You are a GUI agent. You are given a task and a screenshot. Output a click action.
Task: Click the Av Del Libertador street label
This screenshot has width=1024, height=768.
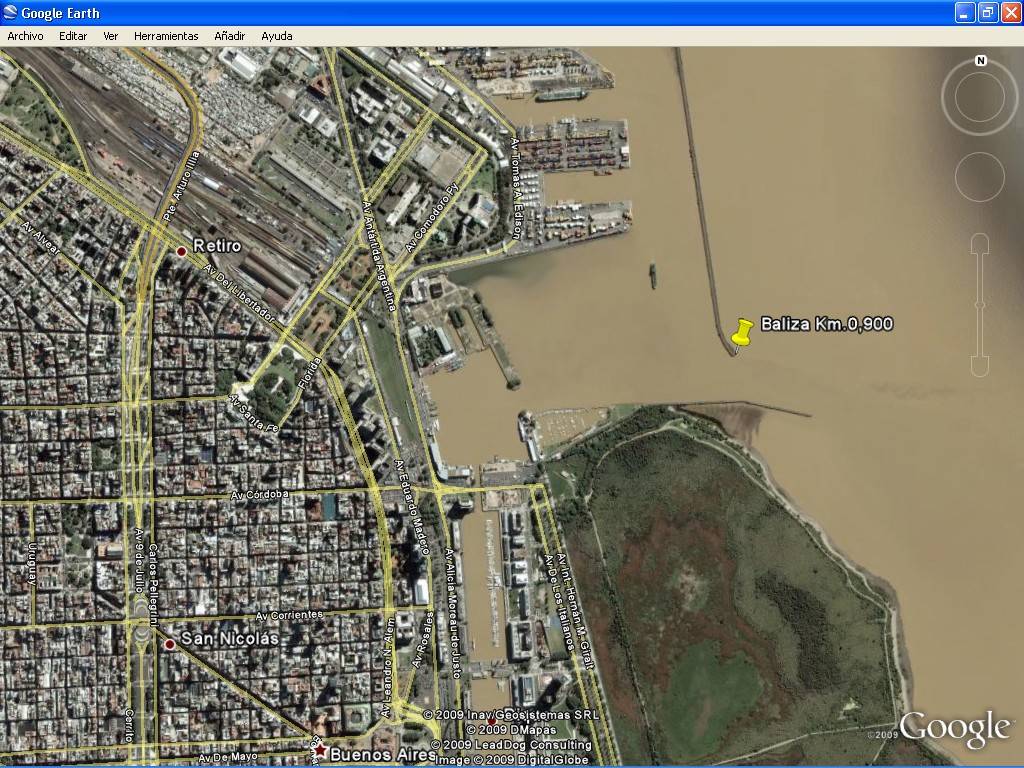pyautogui.click(x=239, y=293)
